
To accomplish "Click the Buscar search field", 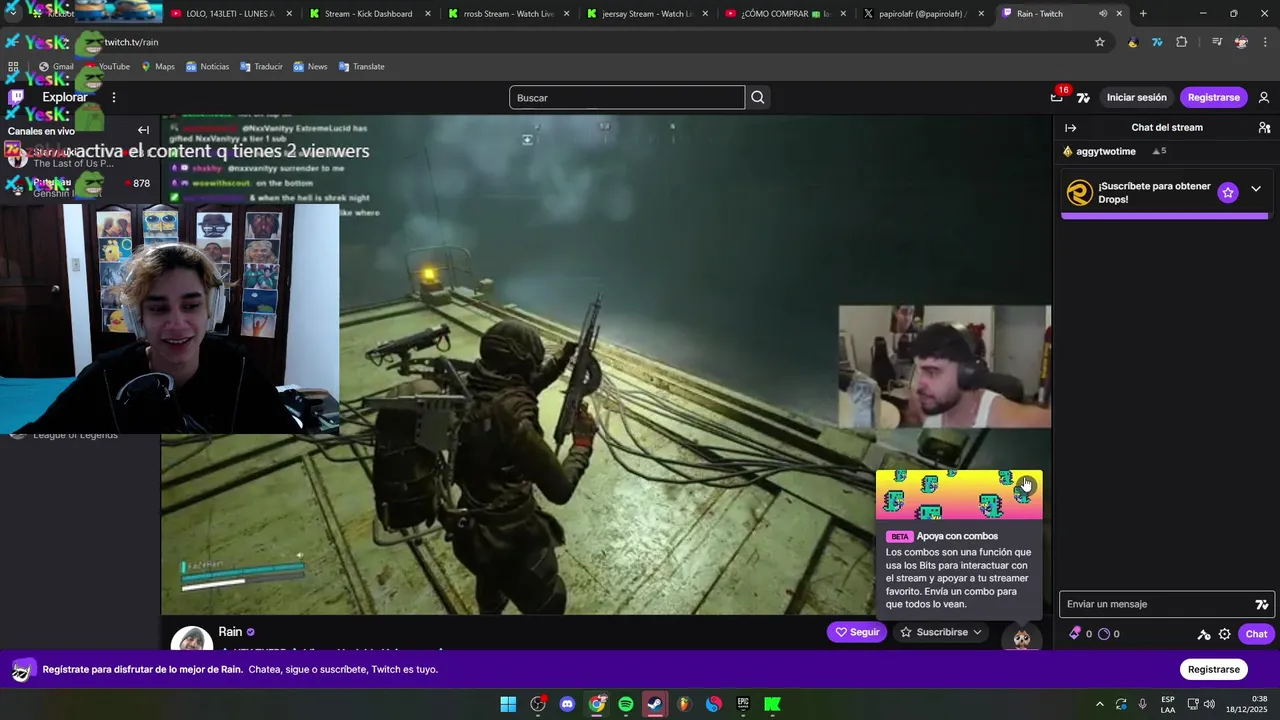I will [x=627, y=97].
